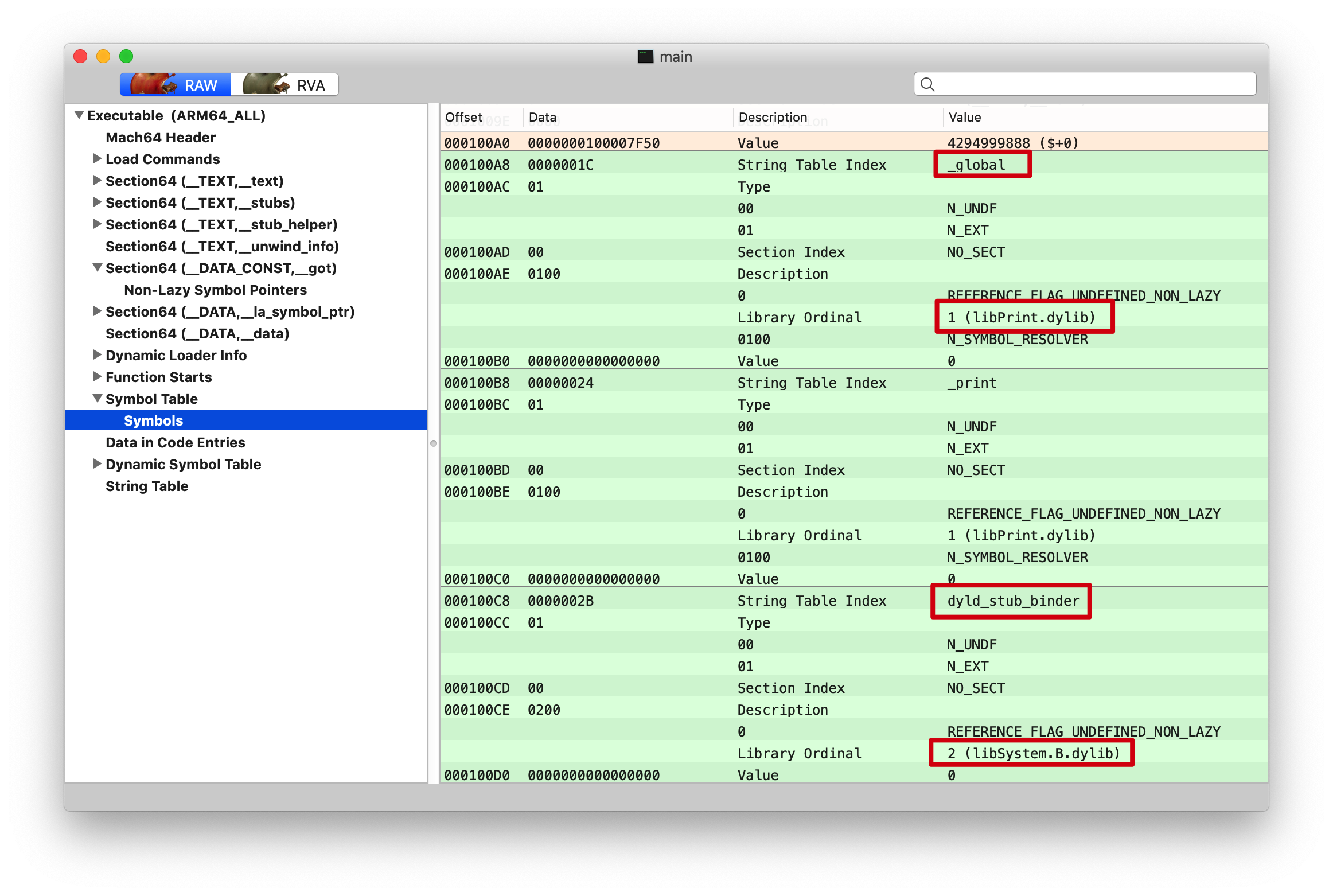Open String Table item
Image resolution: width=1333 pixels, height=896 pixels.
147,486
